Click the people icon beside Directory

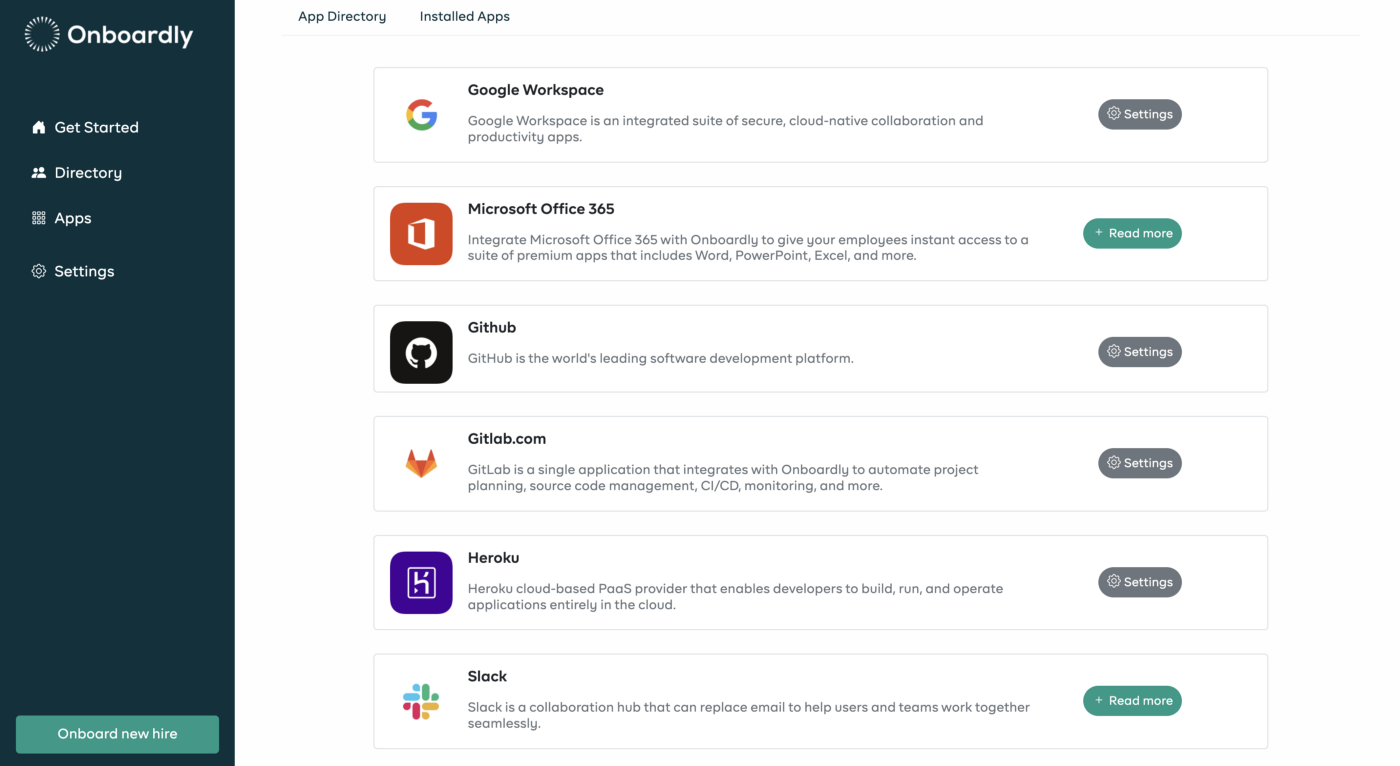tap(39, 173)
